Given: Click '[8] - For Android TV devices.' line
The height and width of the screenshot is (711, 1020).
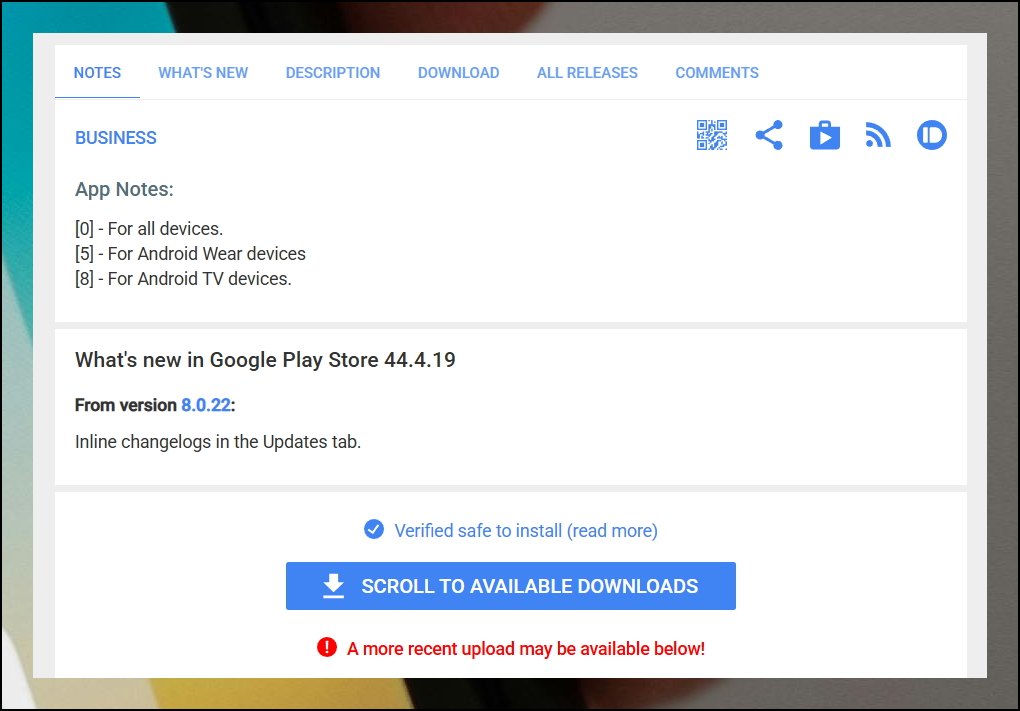Looking at the screenshot, I should 183,278.
